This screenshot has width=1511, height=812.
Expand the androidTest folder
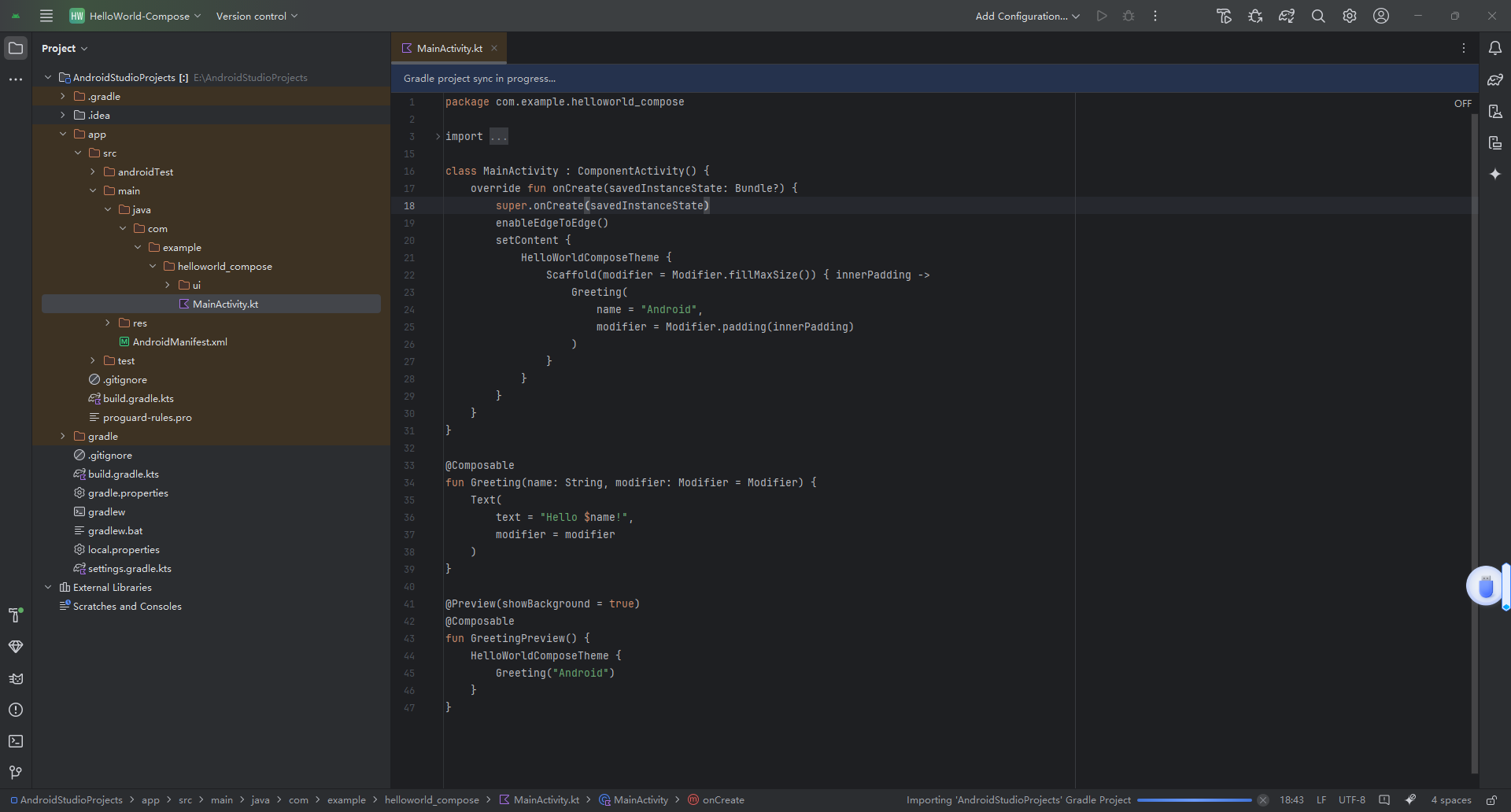(93, 172)
